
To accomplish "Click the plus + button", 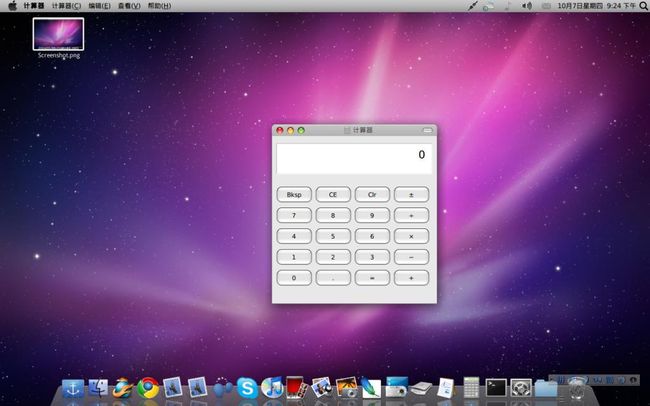I will [x=411, y=278].
